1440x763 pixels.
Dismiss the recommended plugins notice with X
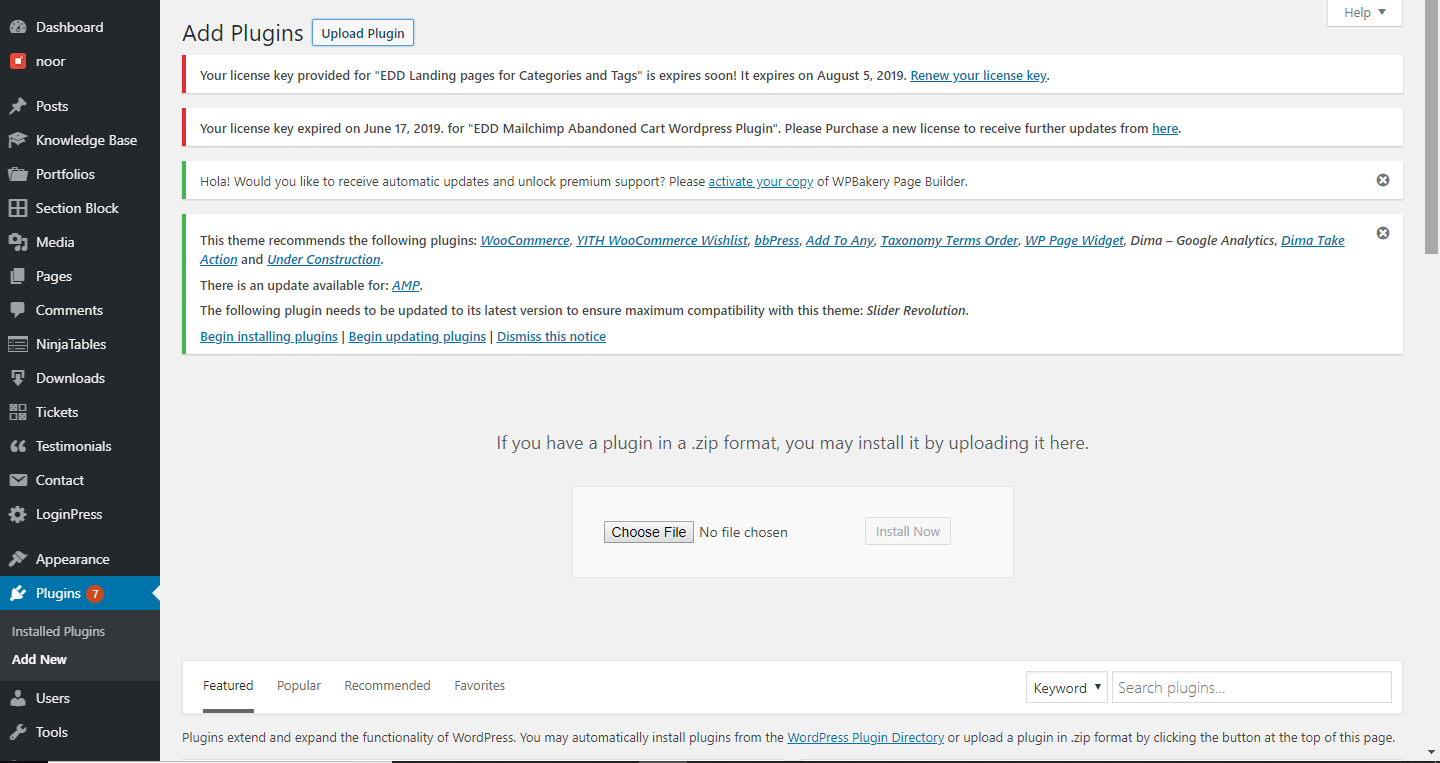(1383, 233)
